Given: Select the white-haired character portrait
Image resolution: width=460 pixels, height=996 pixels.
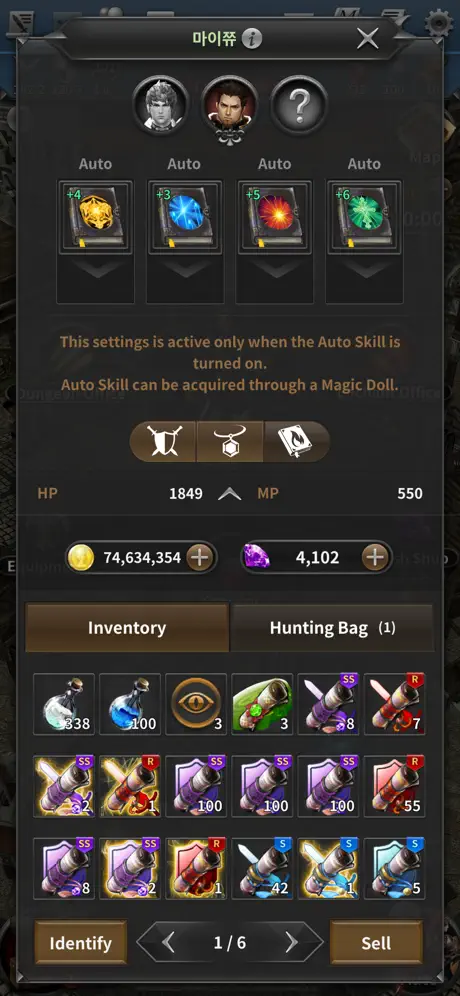Looking at the screenshot, I should pyautogui.click(x=161, y=104).
